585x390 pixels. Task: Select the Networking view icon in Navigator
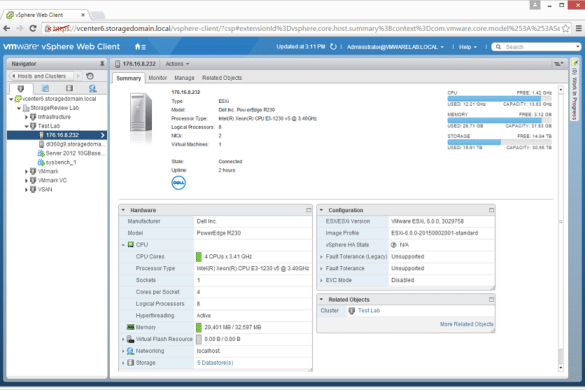pos(93,88)
